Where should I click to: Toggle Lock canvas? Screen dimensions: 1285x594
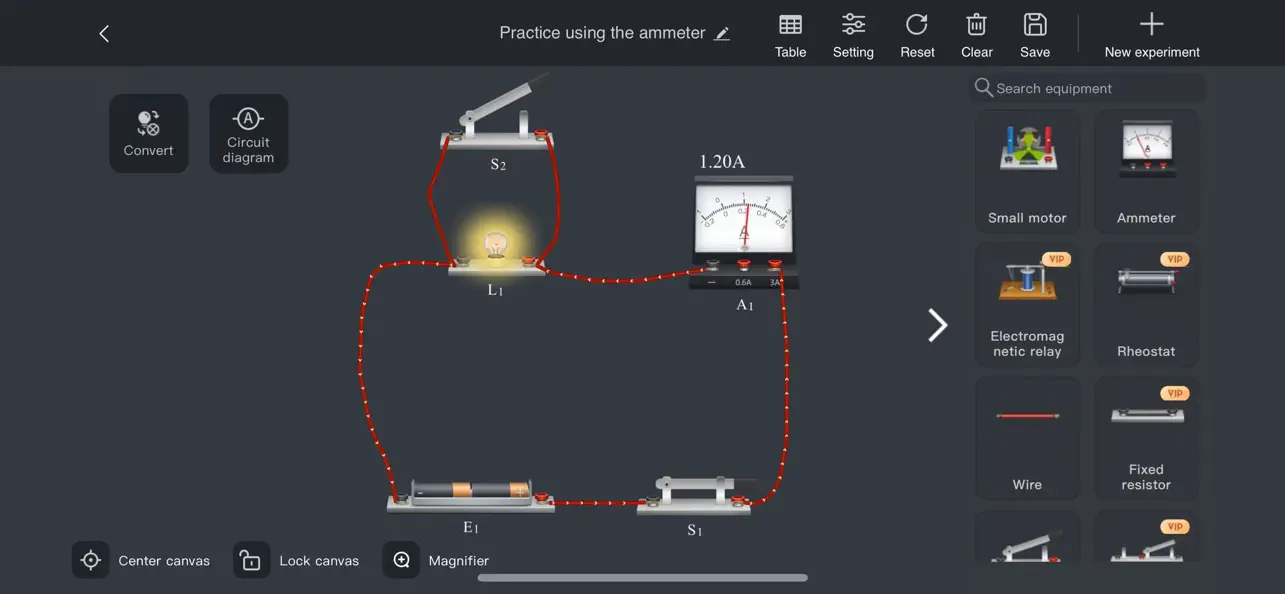point(297,560)
